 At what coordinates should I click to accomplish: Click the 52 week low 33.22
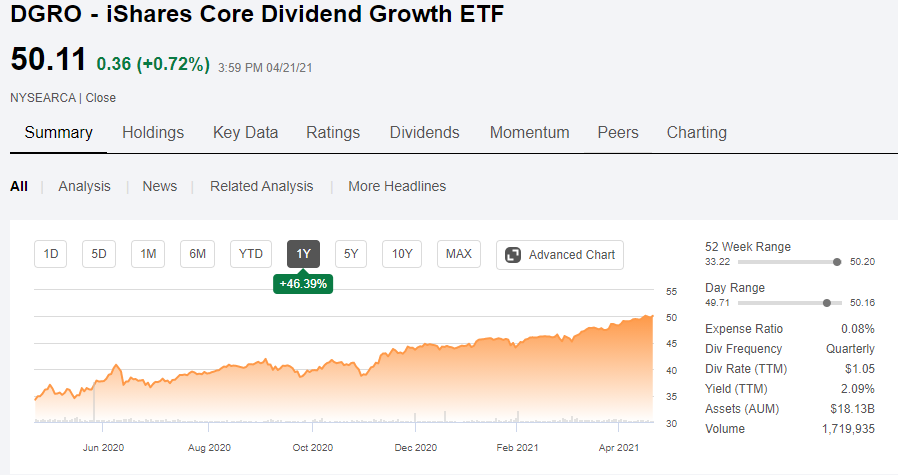tap(717, 262)
